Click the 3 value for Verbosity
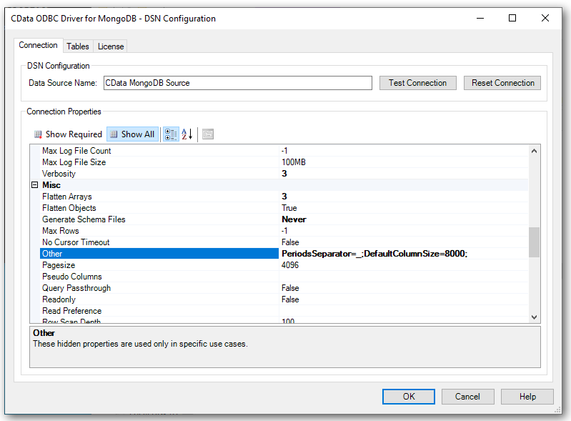This screenshot has height=421, width=571. tap(284, 174)
